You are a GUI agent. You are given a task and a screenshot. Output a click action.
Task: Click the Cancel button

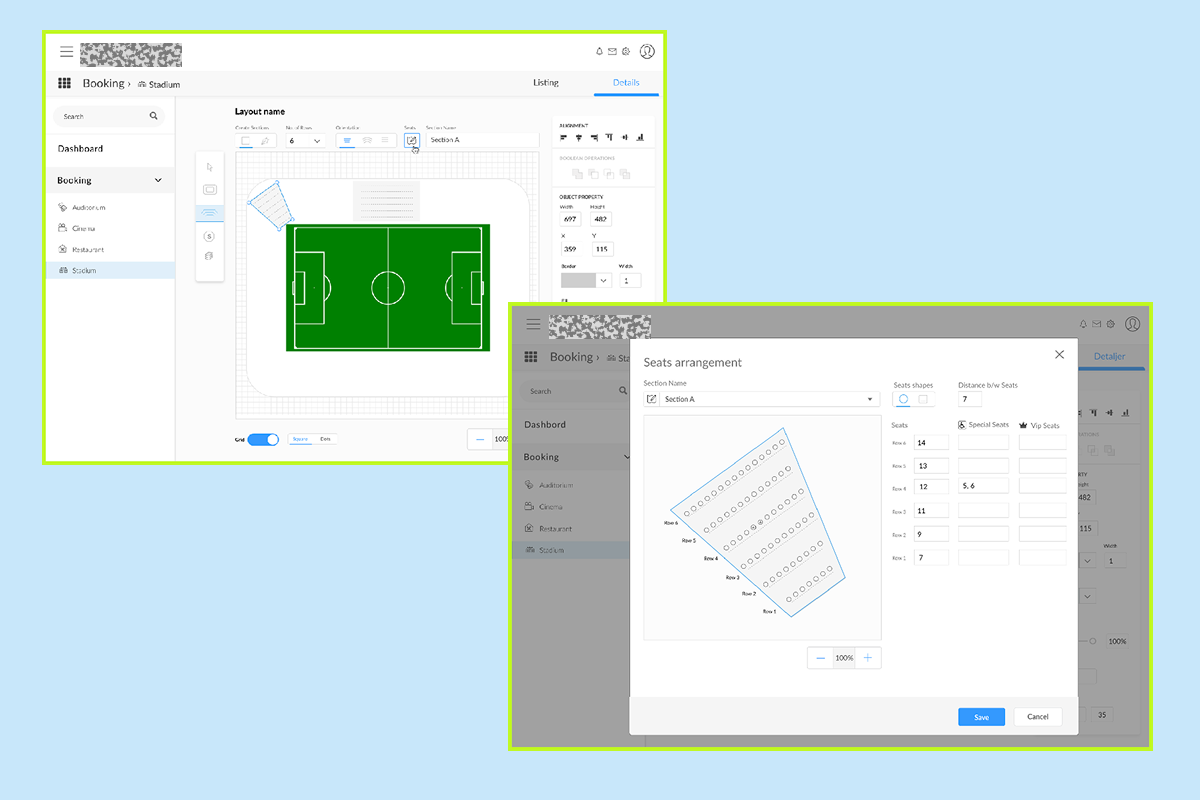coord(1037,717)
